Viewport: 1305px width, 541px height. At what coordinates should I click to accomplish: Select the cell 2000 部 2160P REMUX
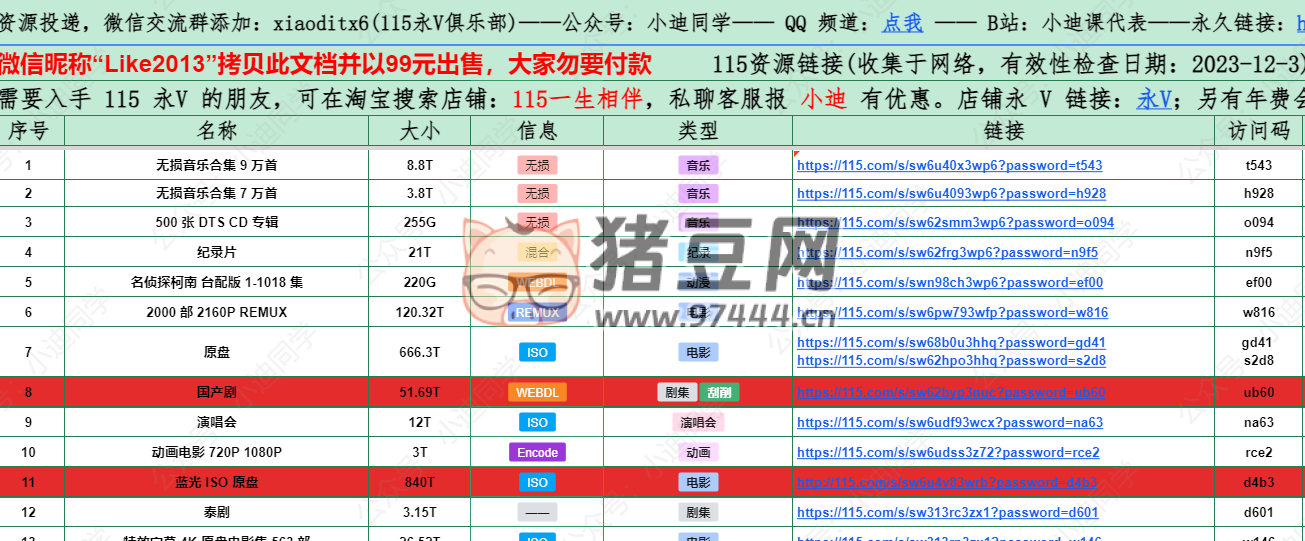[217, 313]
